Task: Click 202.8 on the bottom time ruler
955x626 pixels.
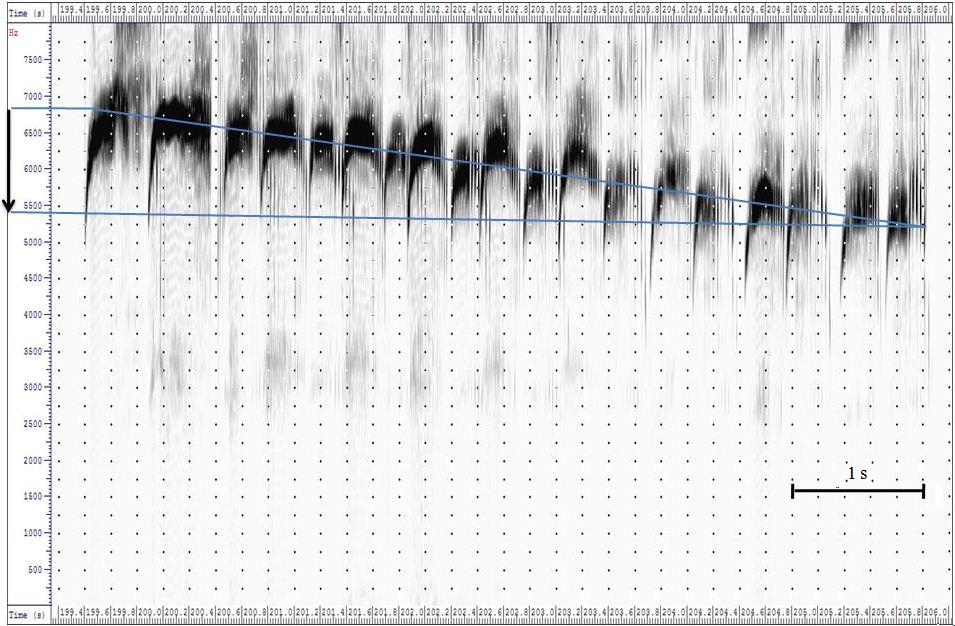Action: (516, 614)
